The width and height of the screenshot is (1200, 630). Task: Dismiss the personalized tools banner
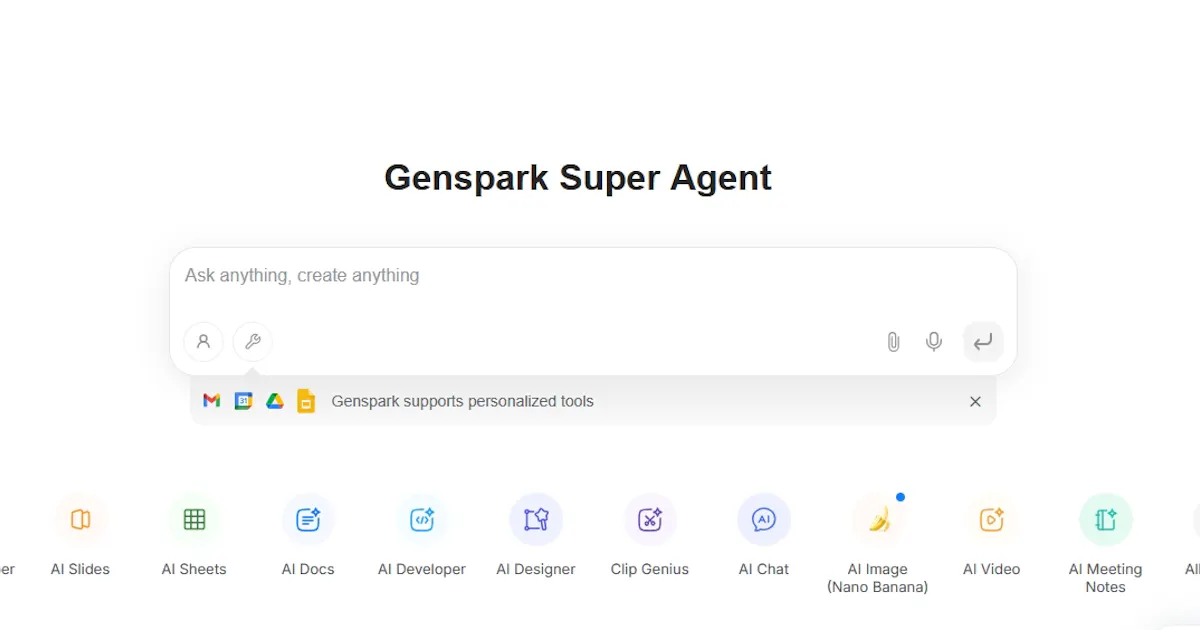tap(975, 401)
